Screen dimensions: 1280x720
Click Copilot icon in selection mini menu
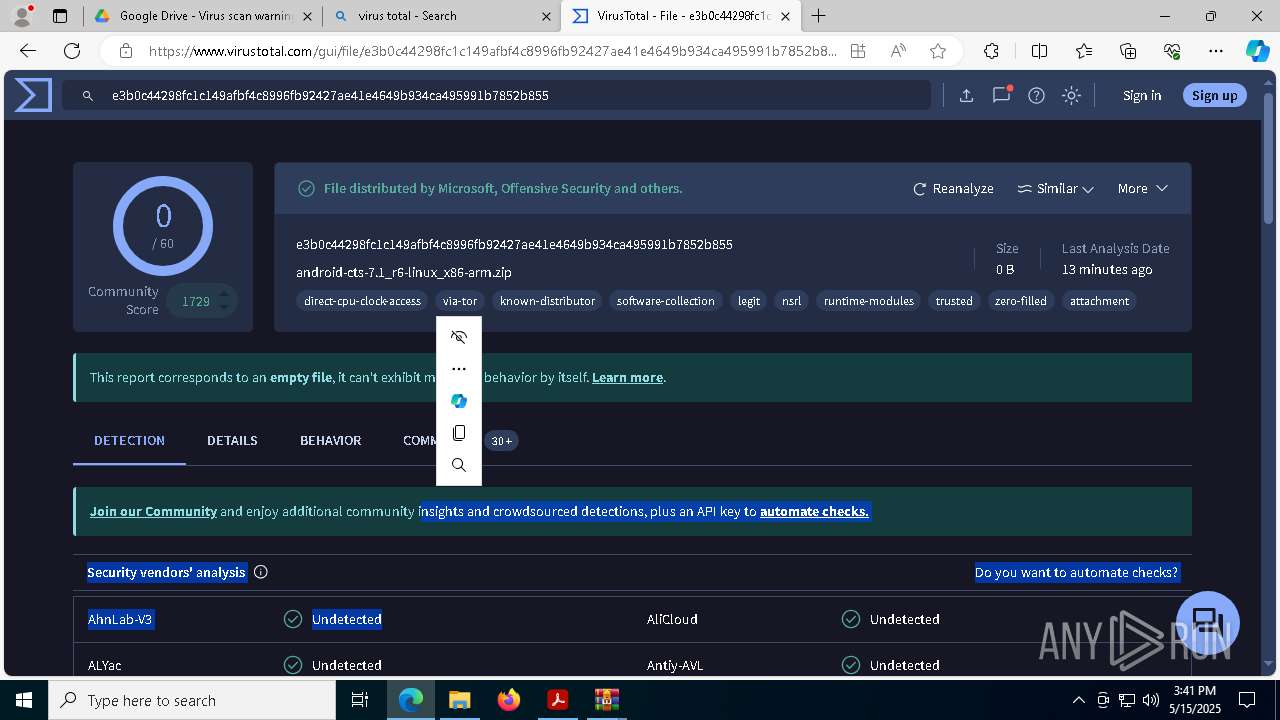point(459,401)
